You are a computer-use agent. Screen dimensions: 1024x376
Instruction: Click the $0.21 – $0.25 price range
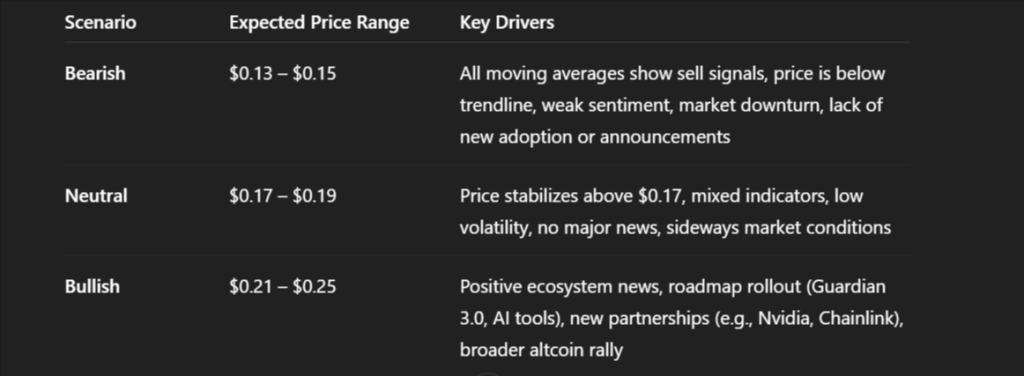click(283, 286)
